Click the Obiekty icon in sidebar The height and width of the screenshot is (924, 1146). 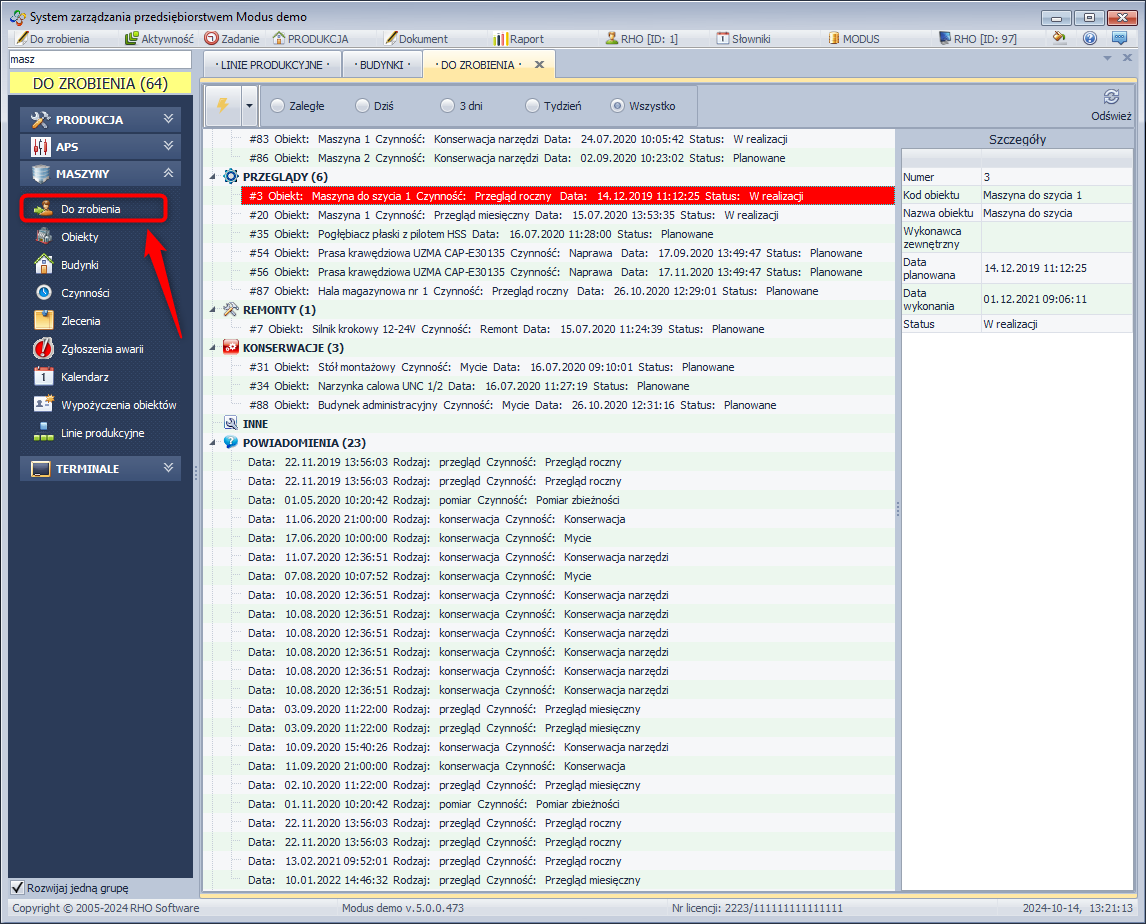(x=43, y=237)
